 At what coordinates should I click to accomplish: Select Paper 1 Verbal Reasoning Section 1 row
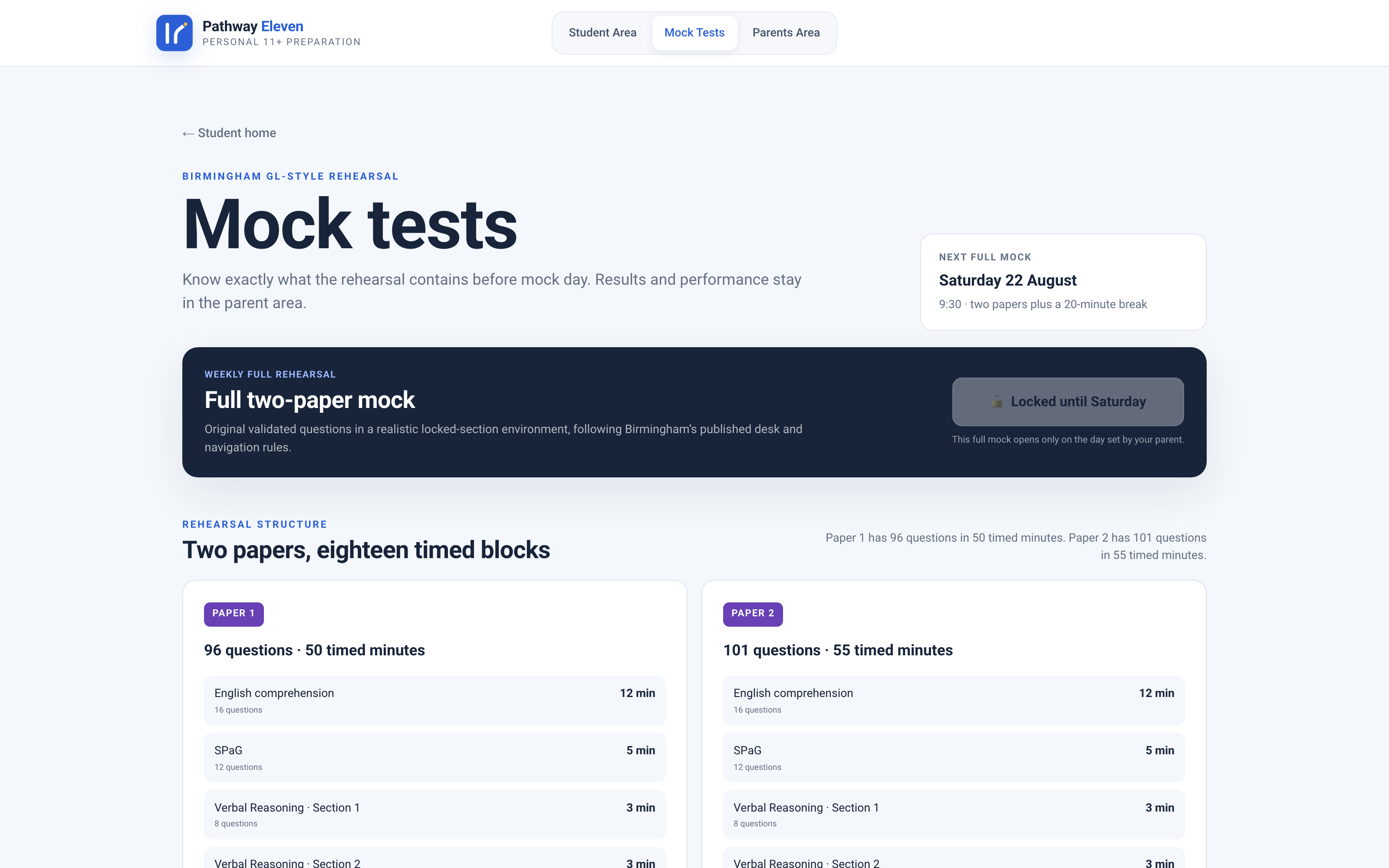434,814
